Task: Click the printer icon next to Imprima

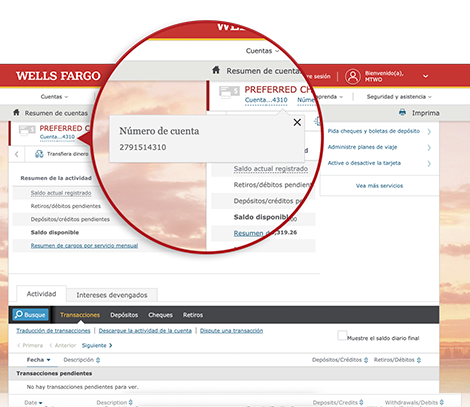Action: click(x=403, y=112)
